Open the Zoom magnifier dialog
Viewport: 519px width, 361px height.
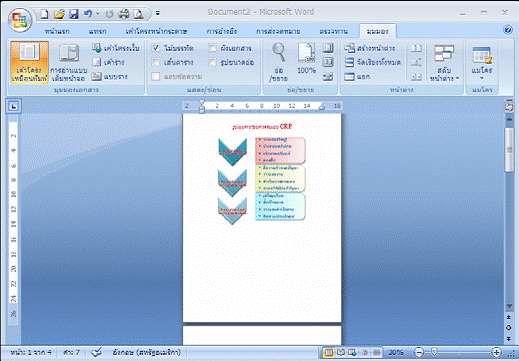pyautogui.click(x=278, y=62)
